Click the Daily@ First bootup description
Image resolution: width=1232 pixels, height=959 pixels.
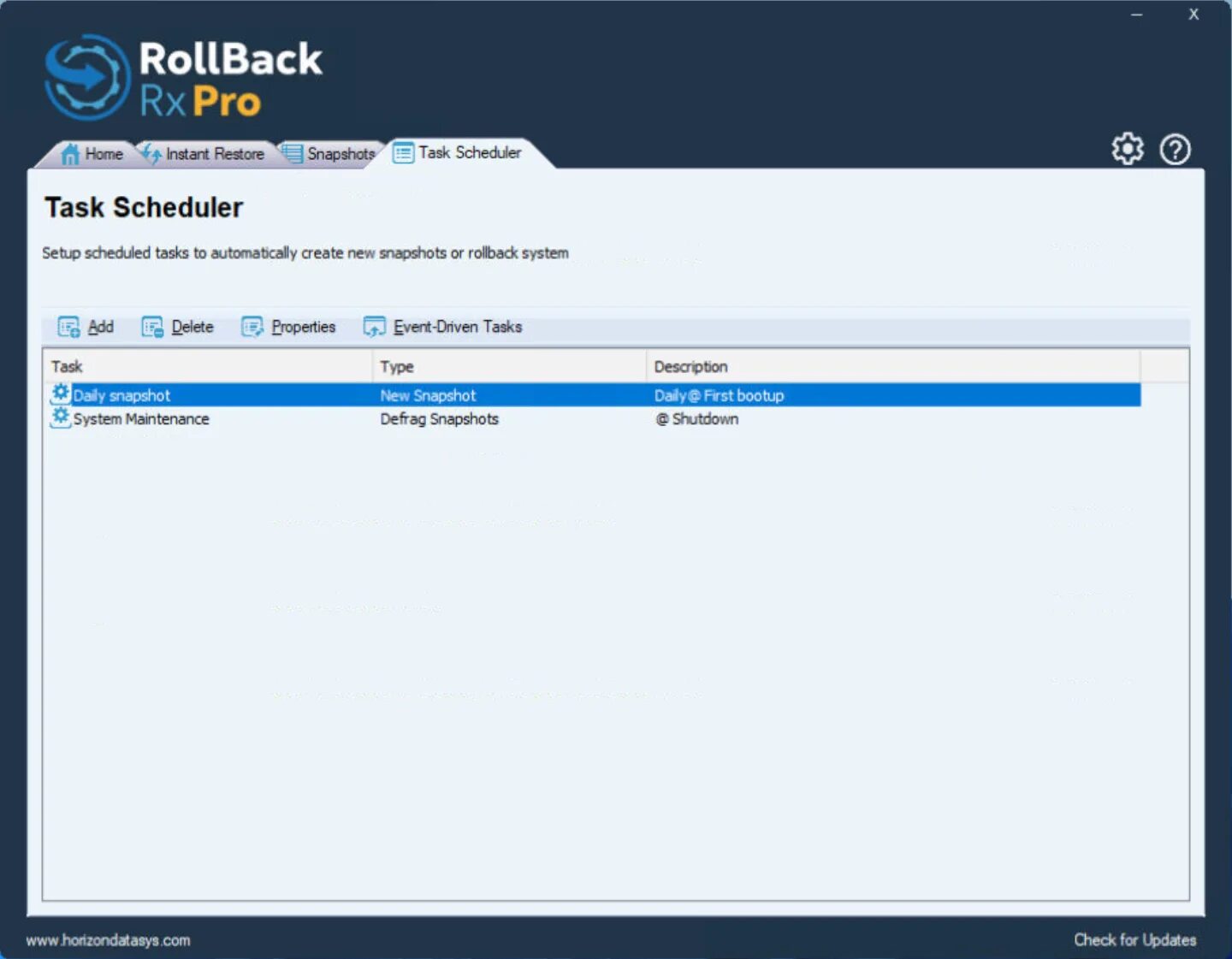[719, 395]
